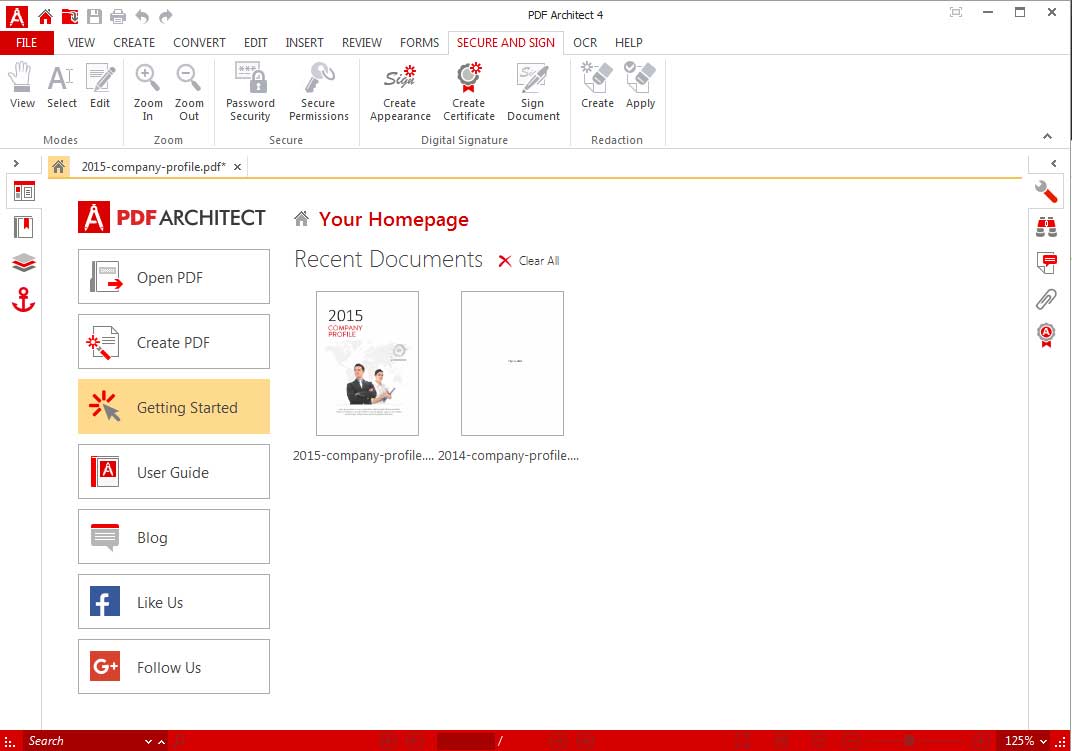The width and height of the screenshot is (1072, 751).
Task: Click Clear All recent documents link
Action: coord(529,261)
